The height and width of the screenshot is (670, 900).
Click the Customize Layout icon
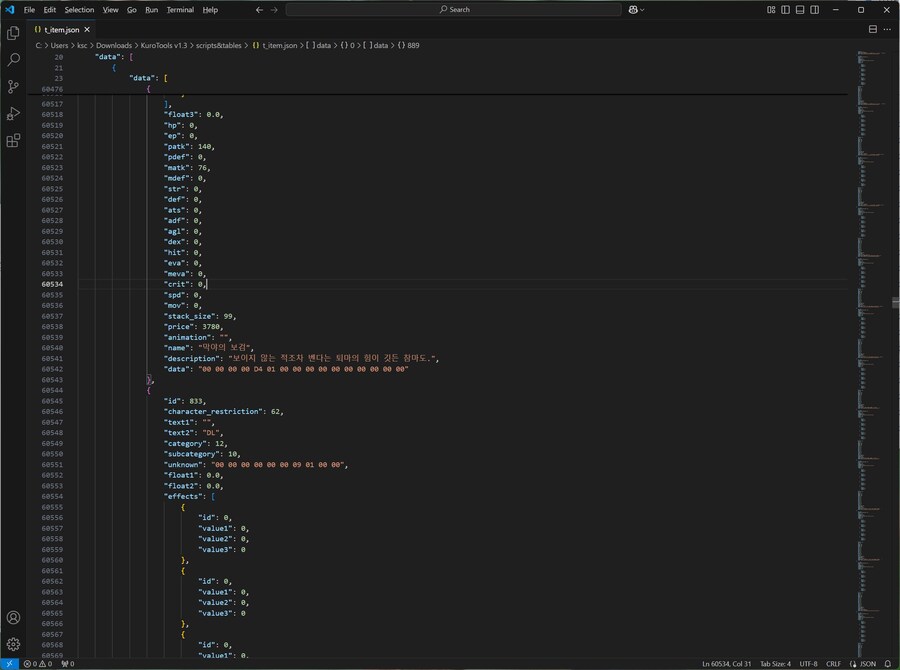click(771, 9)
